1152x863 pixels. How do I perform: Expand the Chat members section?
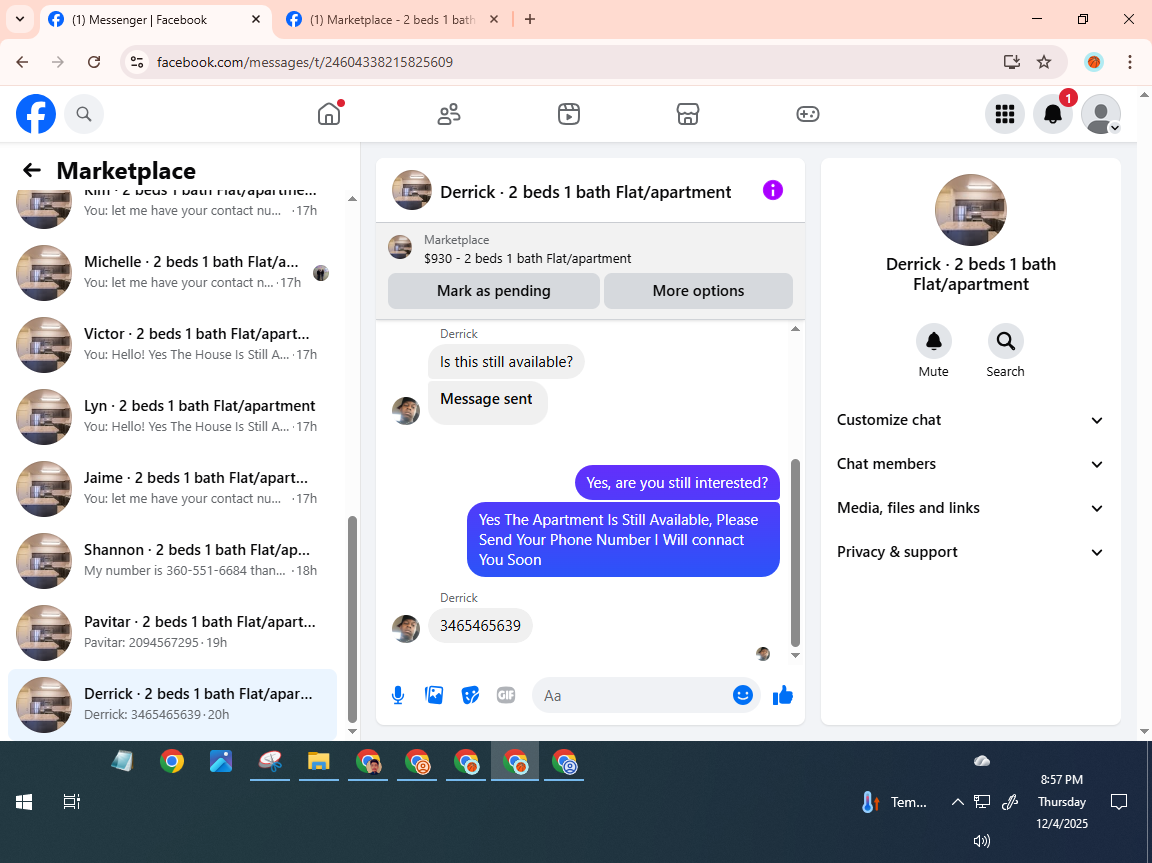pyautogui.click(x=971, y=464)
